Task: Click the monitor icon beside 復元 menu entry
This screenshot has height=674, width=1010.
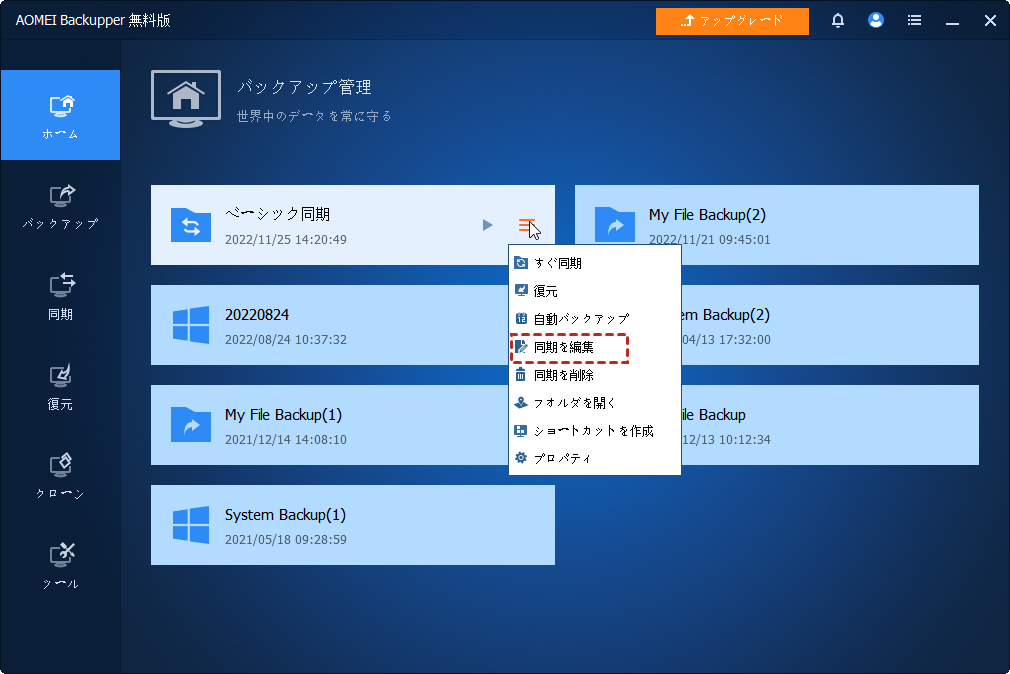Action: point(521,290)
